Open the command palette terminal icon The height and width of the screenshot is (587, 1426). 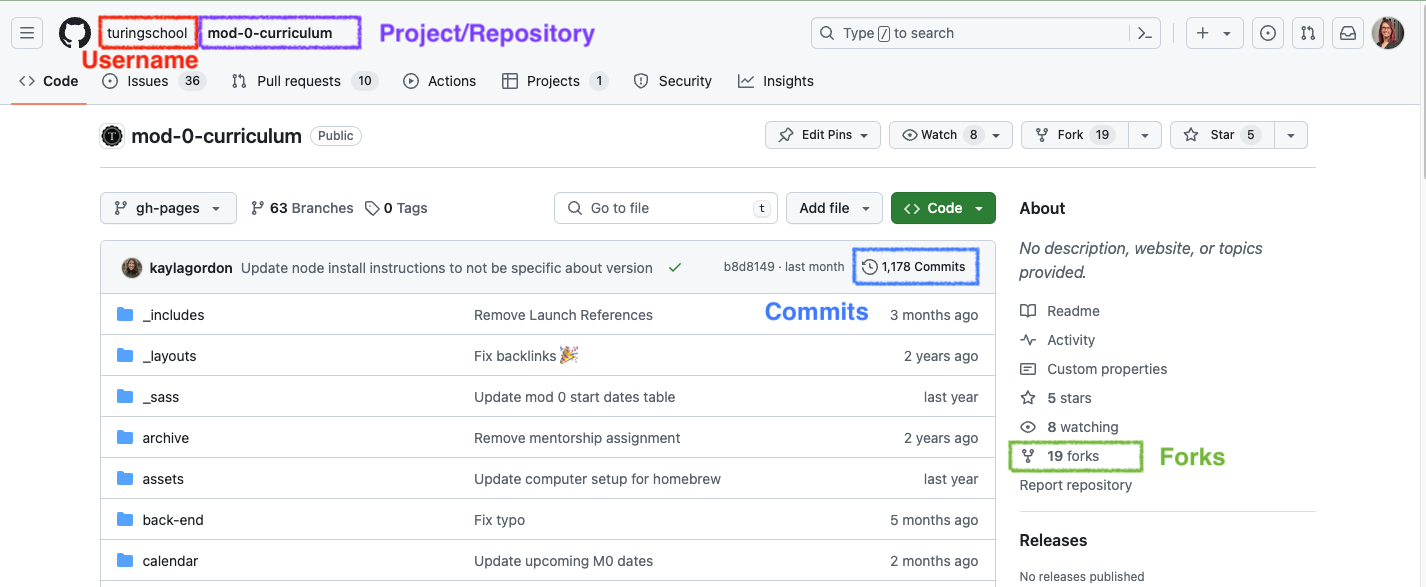(x=1144, y=32)
